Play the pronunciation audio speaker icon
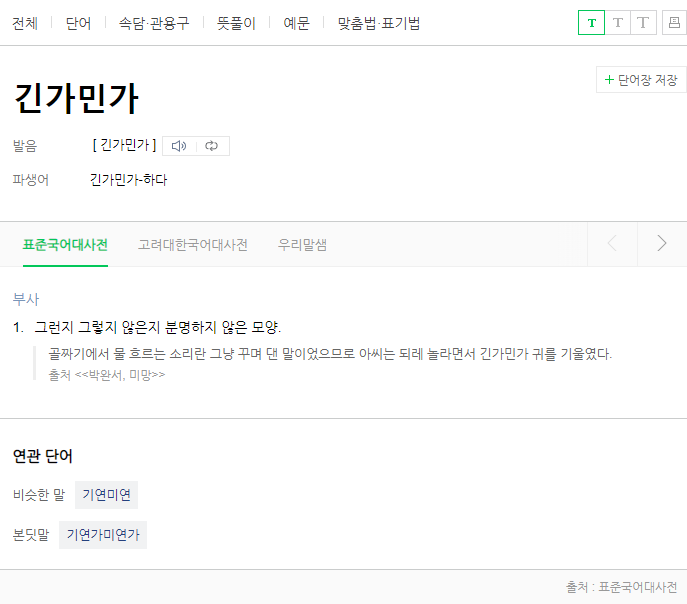This screenshot has height=604, width=687. [179, 146]
